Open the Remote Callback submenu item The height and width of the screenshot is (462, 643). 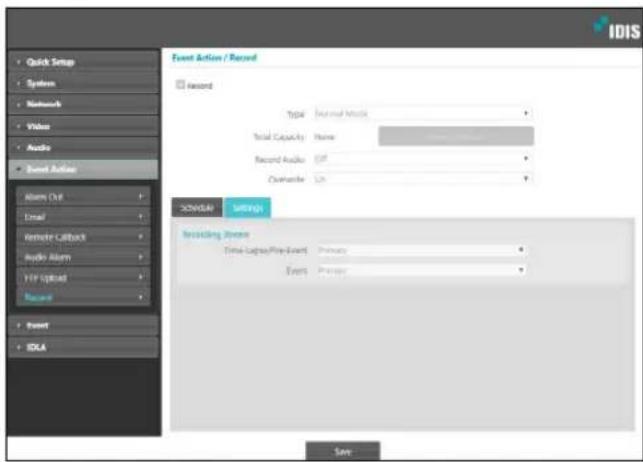84,237
